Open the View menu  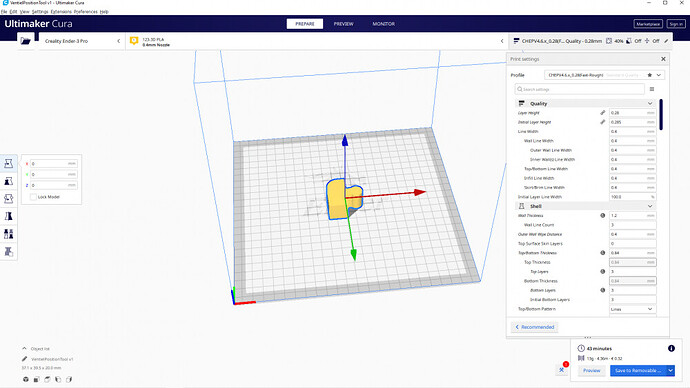(x=25, y=12)
